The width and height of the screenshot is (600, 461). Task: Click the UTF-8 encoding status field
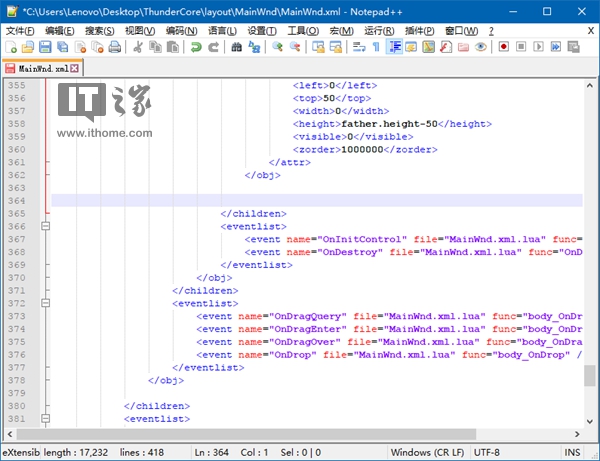(x=486, y=453)
